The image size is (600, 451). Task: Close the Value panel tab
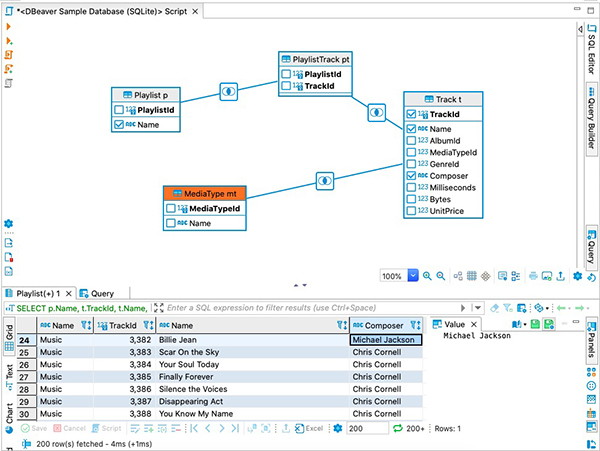click(474, 324)
